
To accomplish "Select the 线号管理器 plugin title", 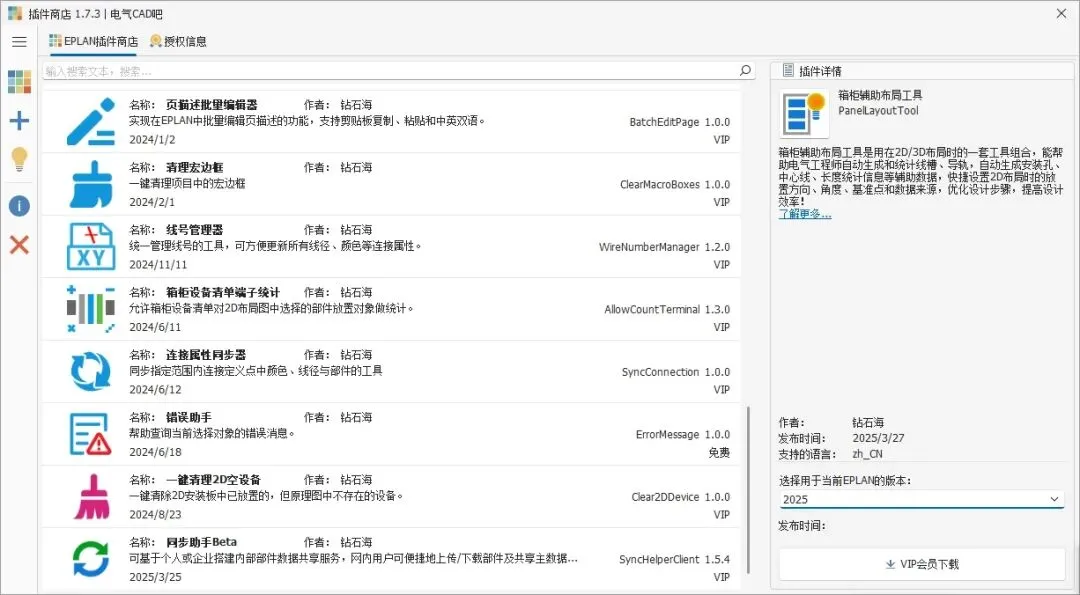I will pyautogui.click(x=194, y=230).
